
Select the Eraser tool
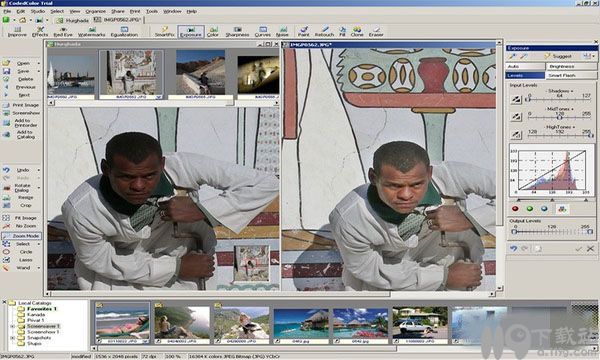click(376, 32)
